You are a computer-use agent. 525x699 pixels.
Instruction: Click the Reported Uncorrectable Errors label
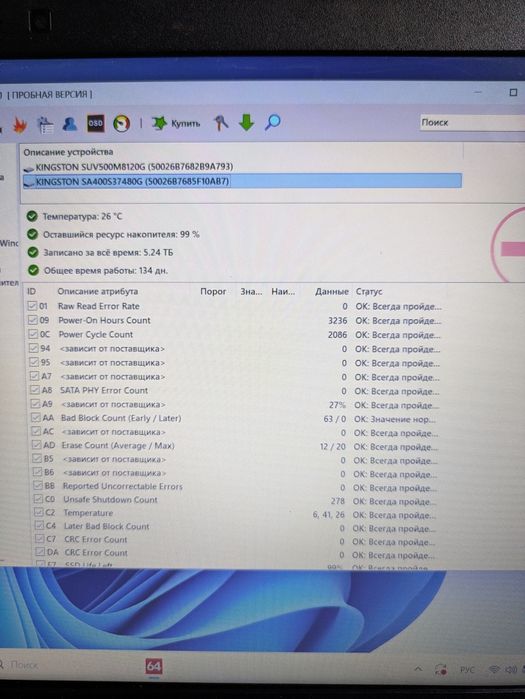coord(123,486)
